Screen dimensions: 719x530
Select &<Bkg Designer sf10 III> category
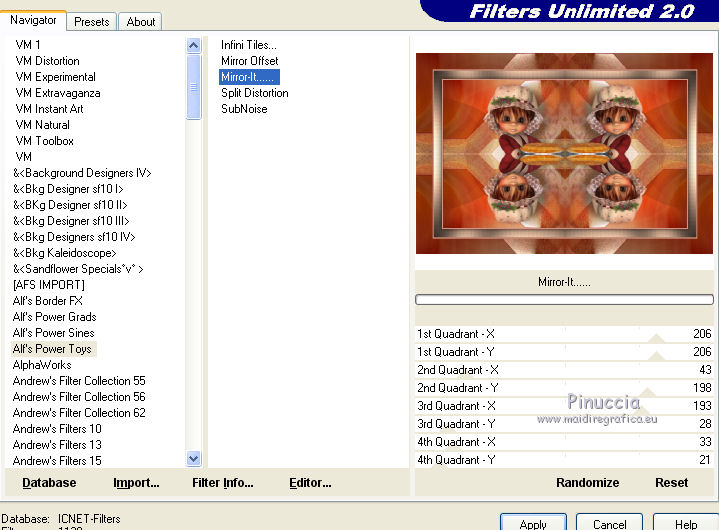[71, 221]
